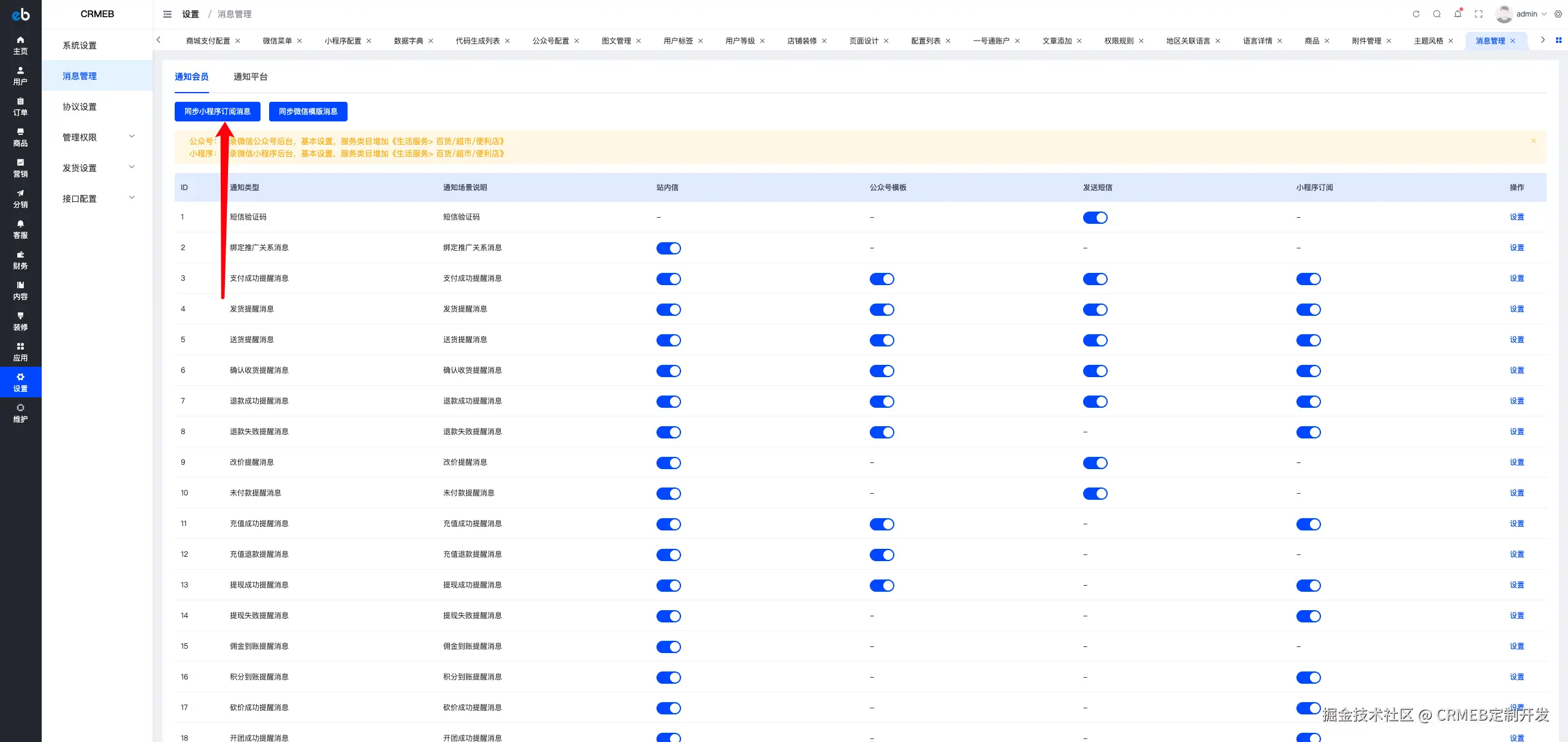Image resolution: width=1568 pixels, height=742 pixels.
Task: Close the 用户标签 page tab
Action: click(x=701, y=41)
